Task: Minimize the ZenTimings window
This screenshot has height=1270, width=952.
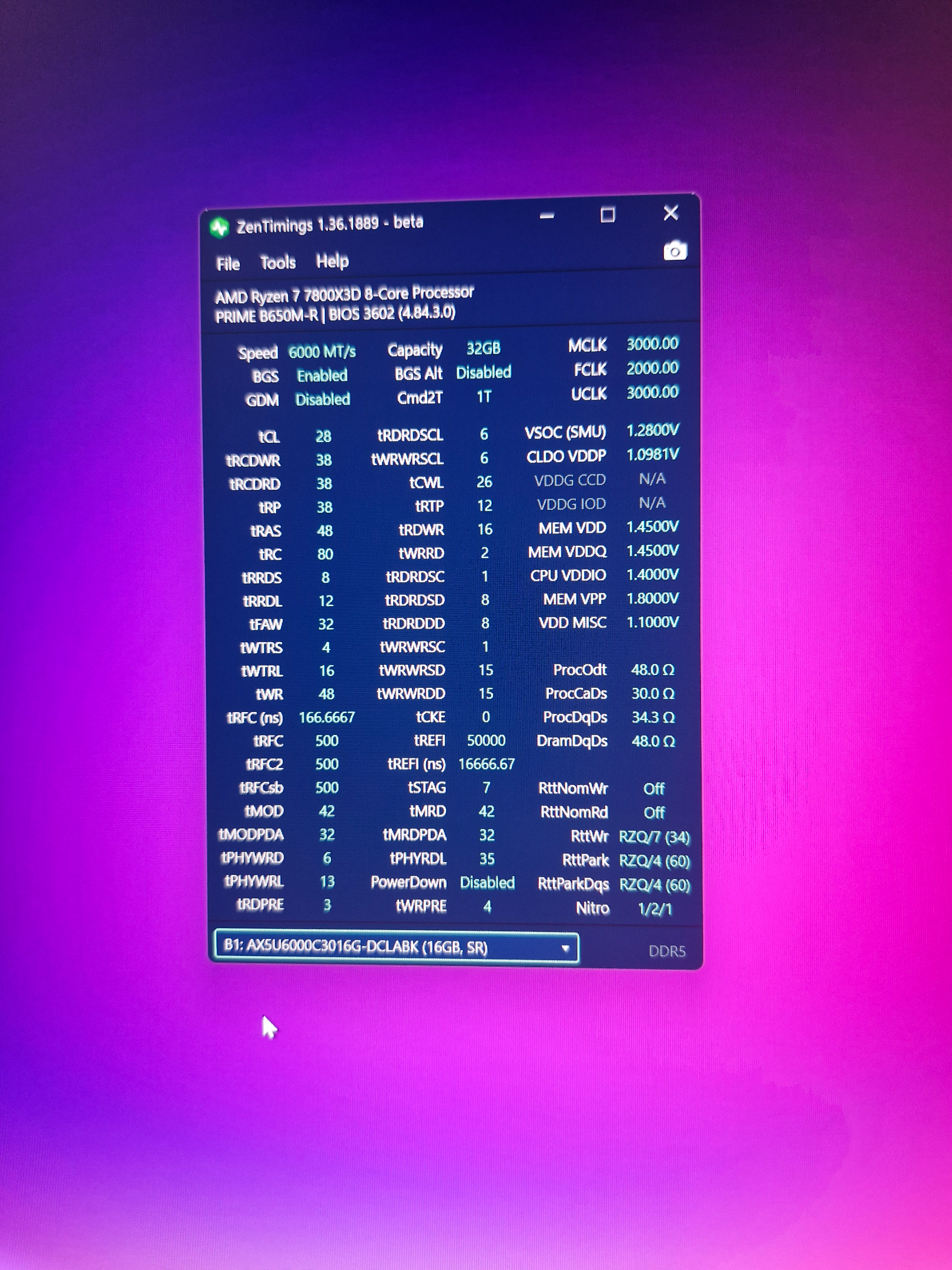Action: pyautogui.click(x=547, y=216)
